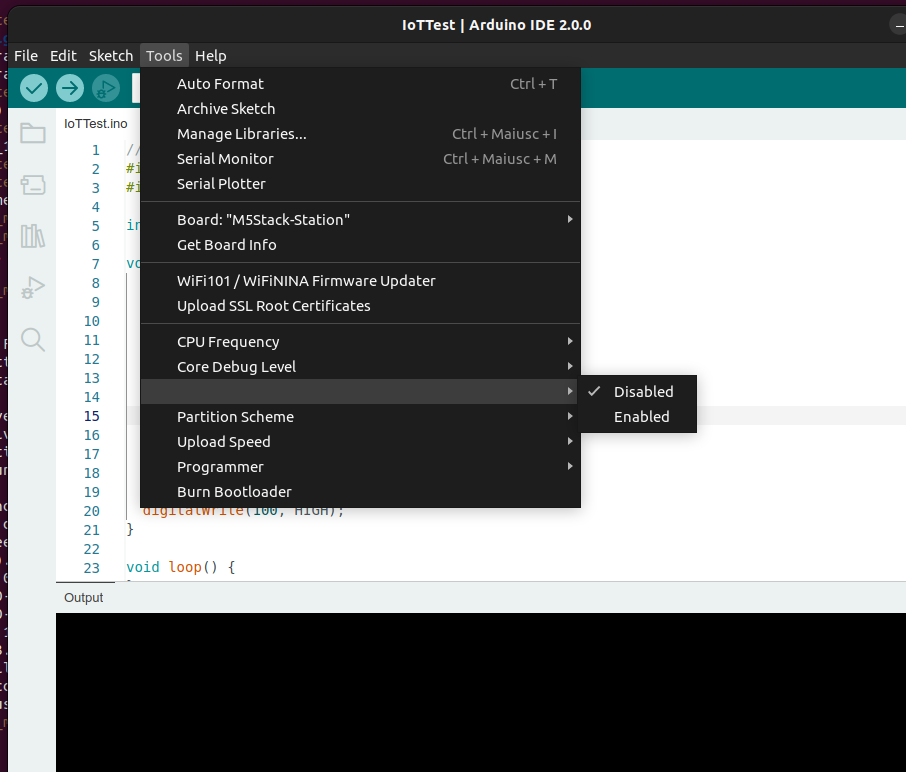The image size is (906, 772).
Task: Select Upload SSL Root Certificates
Action: tap(361, 306)
